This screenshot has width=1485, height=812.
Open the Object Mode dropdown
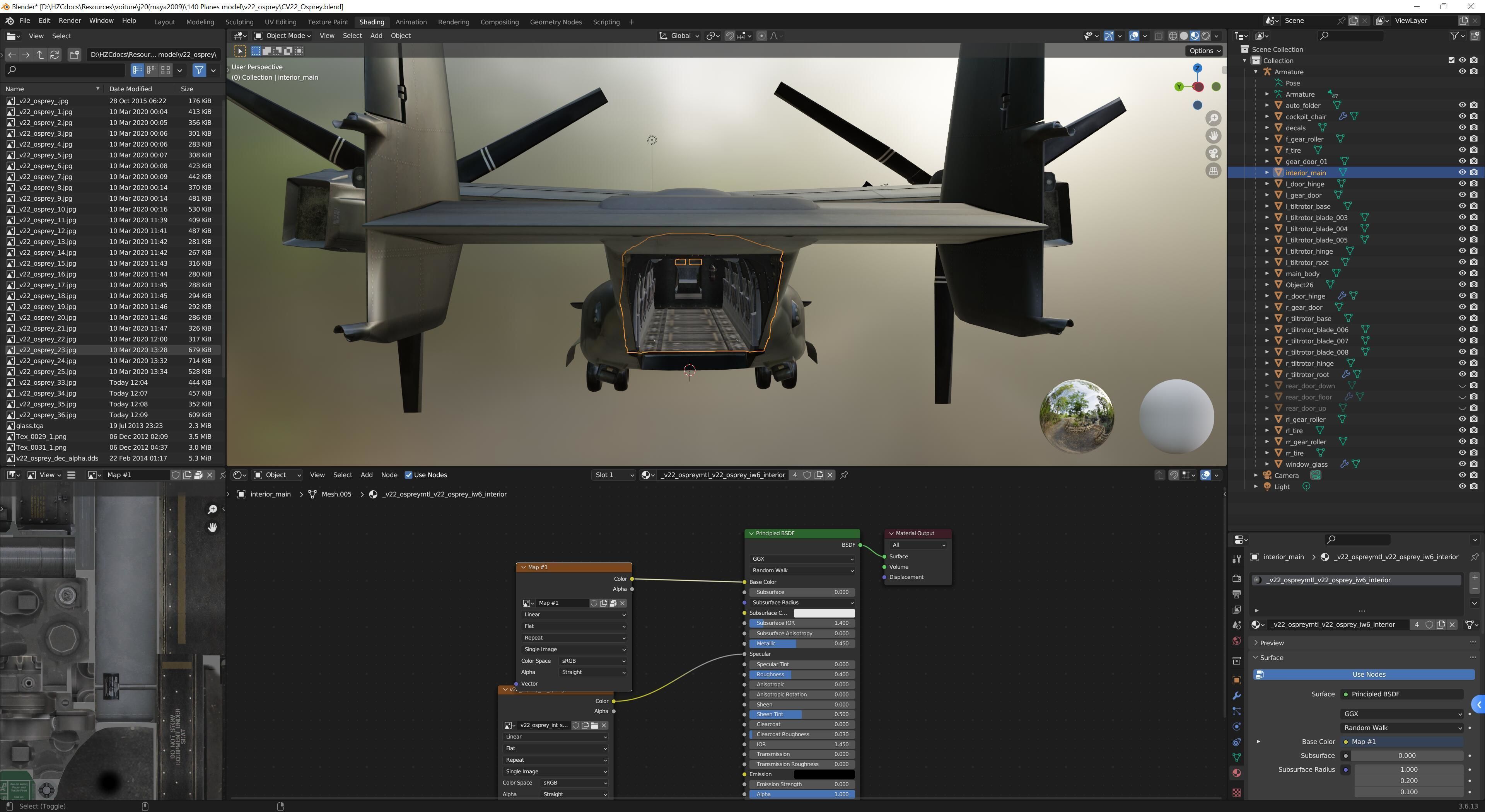pyautogui.click(x=283, y=36)
